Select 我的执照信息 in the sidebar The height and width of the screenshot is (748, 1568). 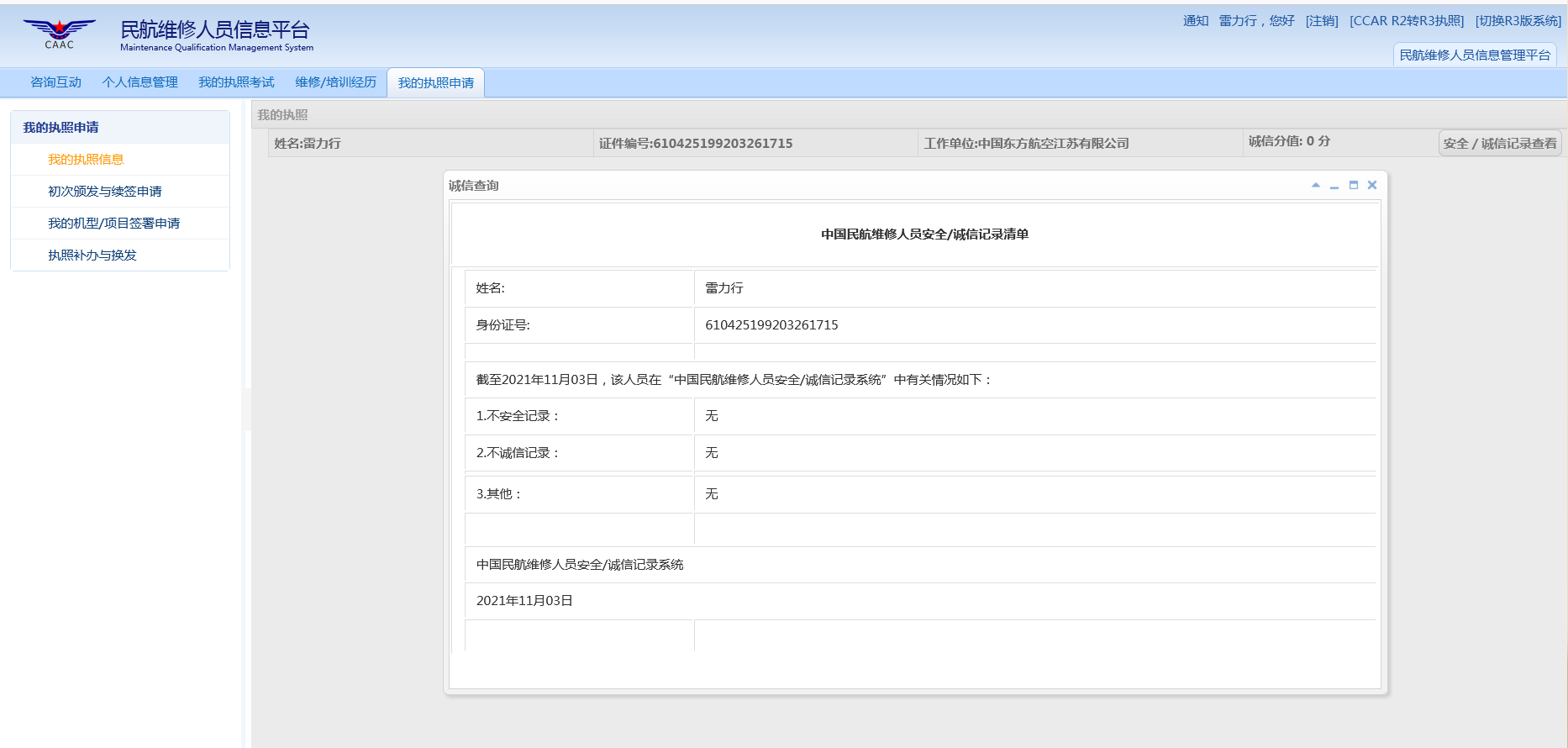point(86,160)
